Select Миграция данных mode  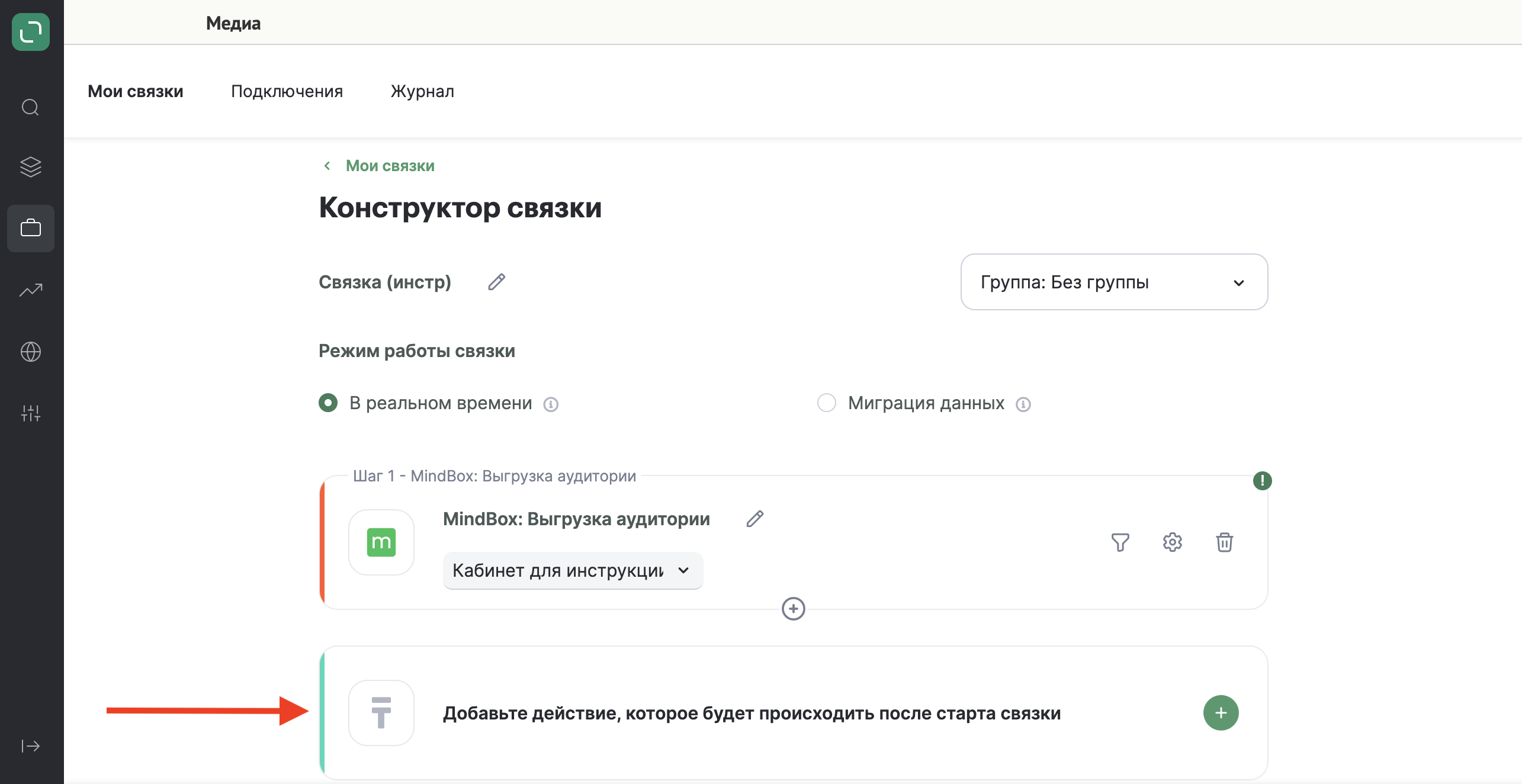[x=826, y=403]
